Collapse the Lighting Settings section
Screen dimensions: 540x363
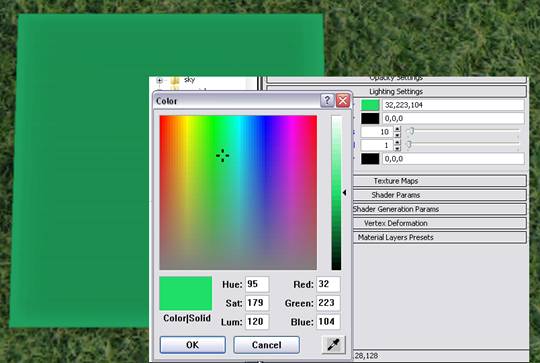tap(396, 92)
